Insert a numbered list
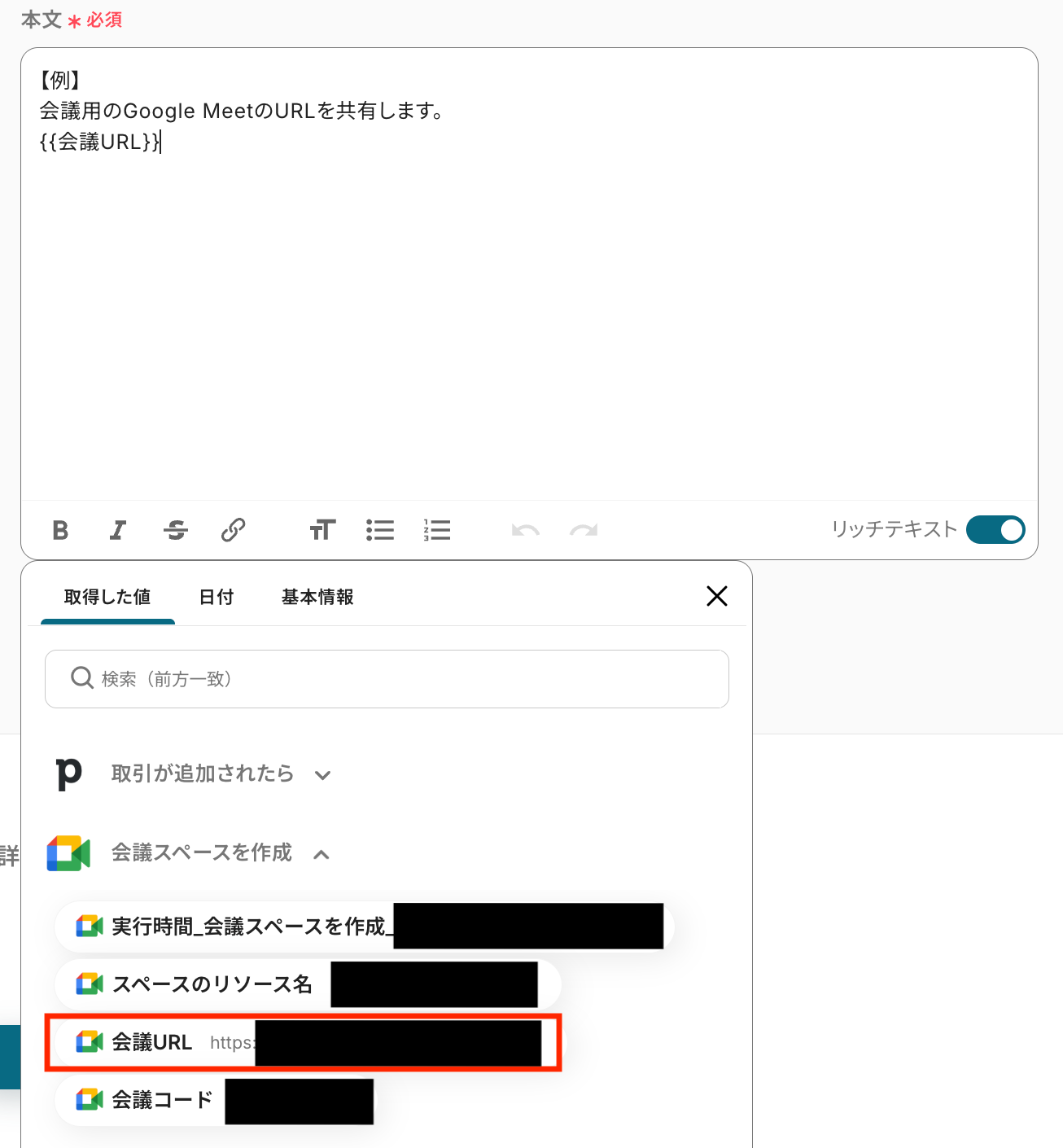This screenshot has height=1148, width=1063. click(437, 530)
